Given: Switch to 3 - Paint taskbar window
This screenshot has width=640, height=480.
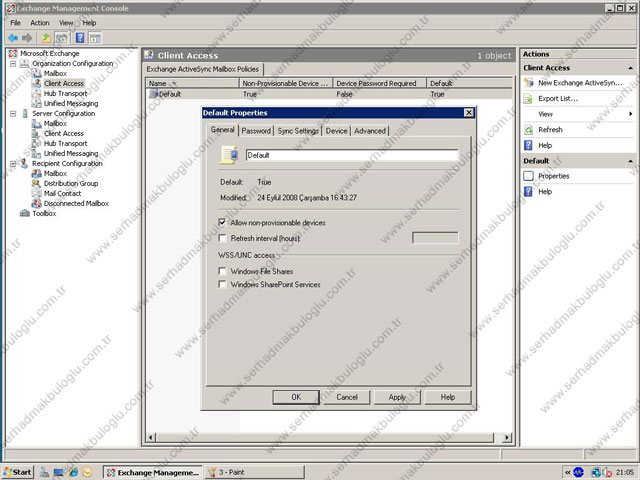Looking at the screenshot, I should [254, 472].
